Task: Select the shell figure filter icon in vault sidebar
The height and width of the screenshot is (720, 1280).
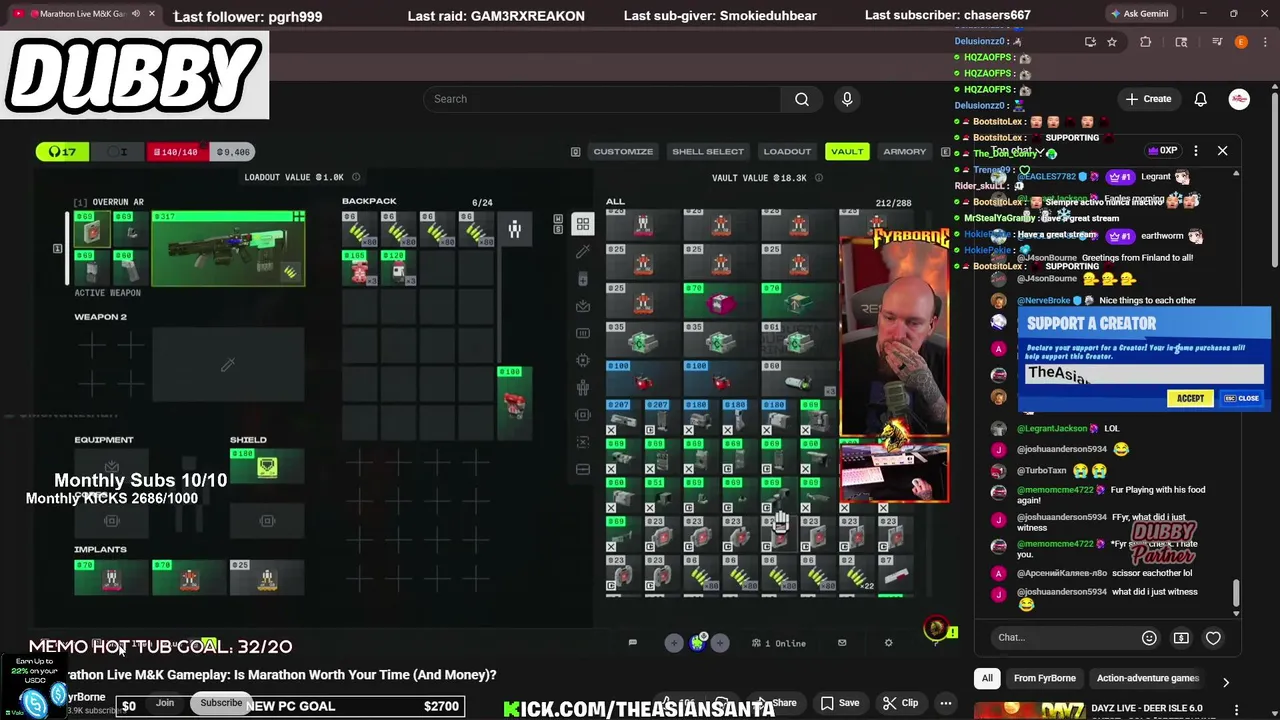Action: click(583, 387)
